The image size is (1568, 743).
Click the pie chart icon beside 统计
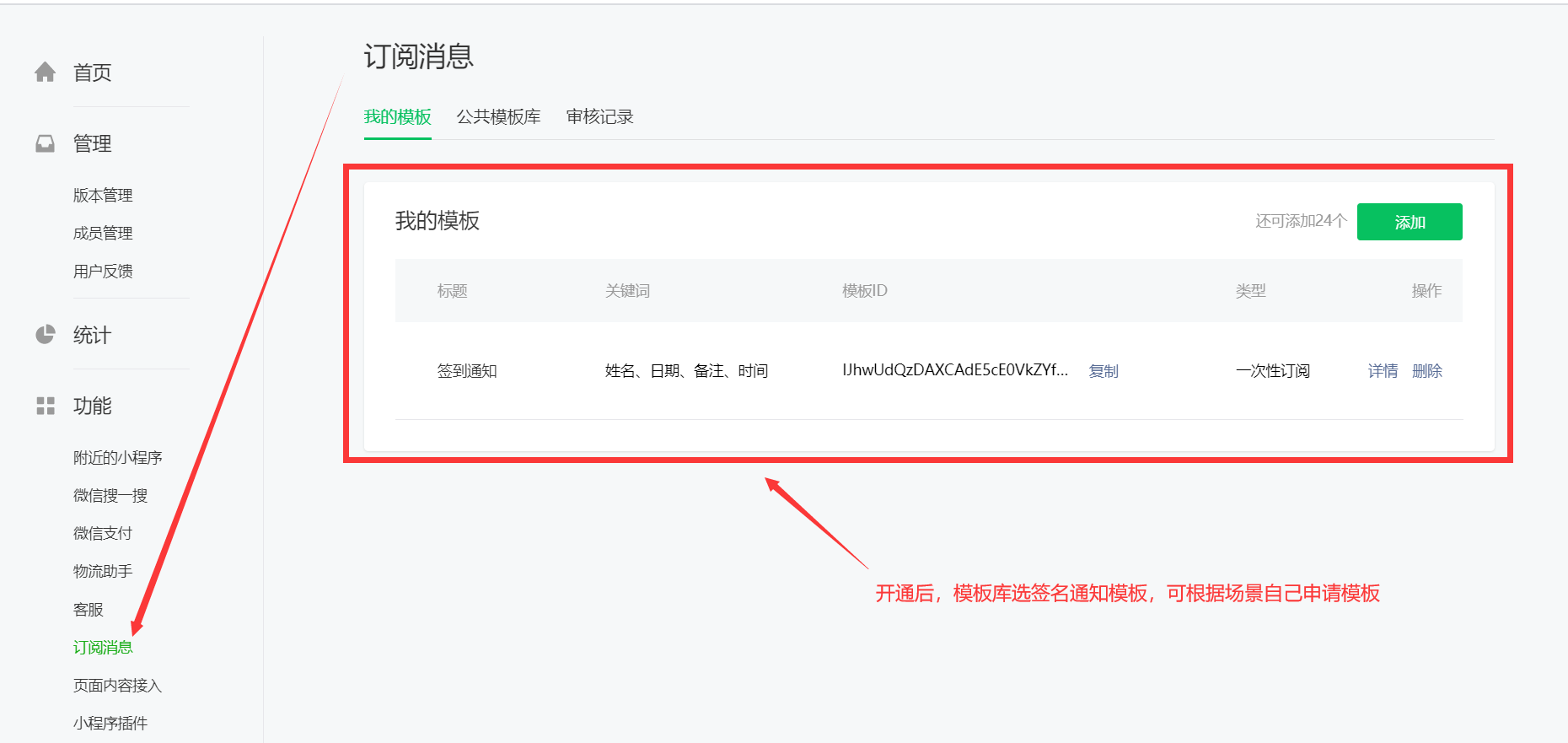pyautogui.click(x=46, y=335)
